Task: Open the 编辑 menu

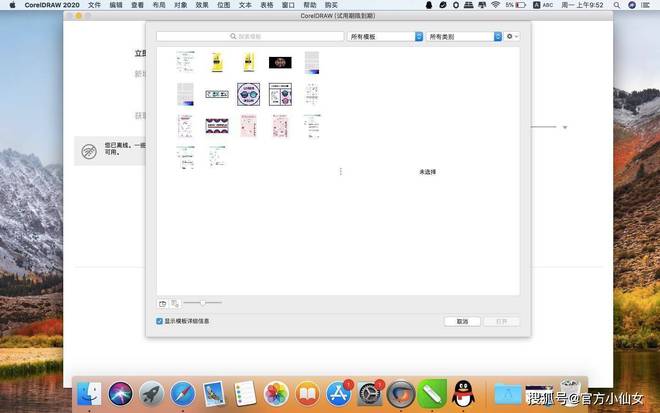Action: click(116, 5)
